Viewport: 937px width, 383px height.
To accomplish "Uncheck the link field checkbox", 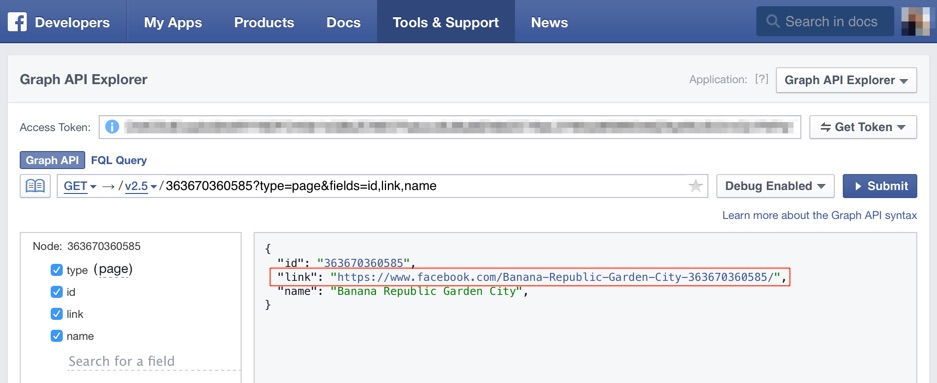I will click(57, 314).
